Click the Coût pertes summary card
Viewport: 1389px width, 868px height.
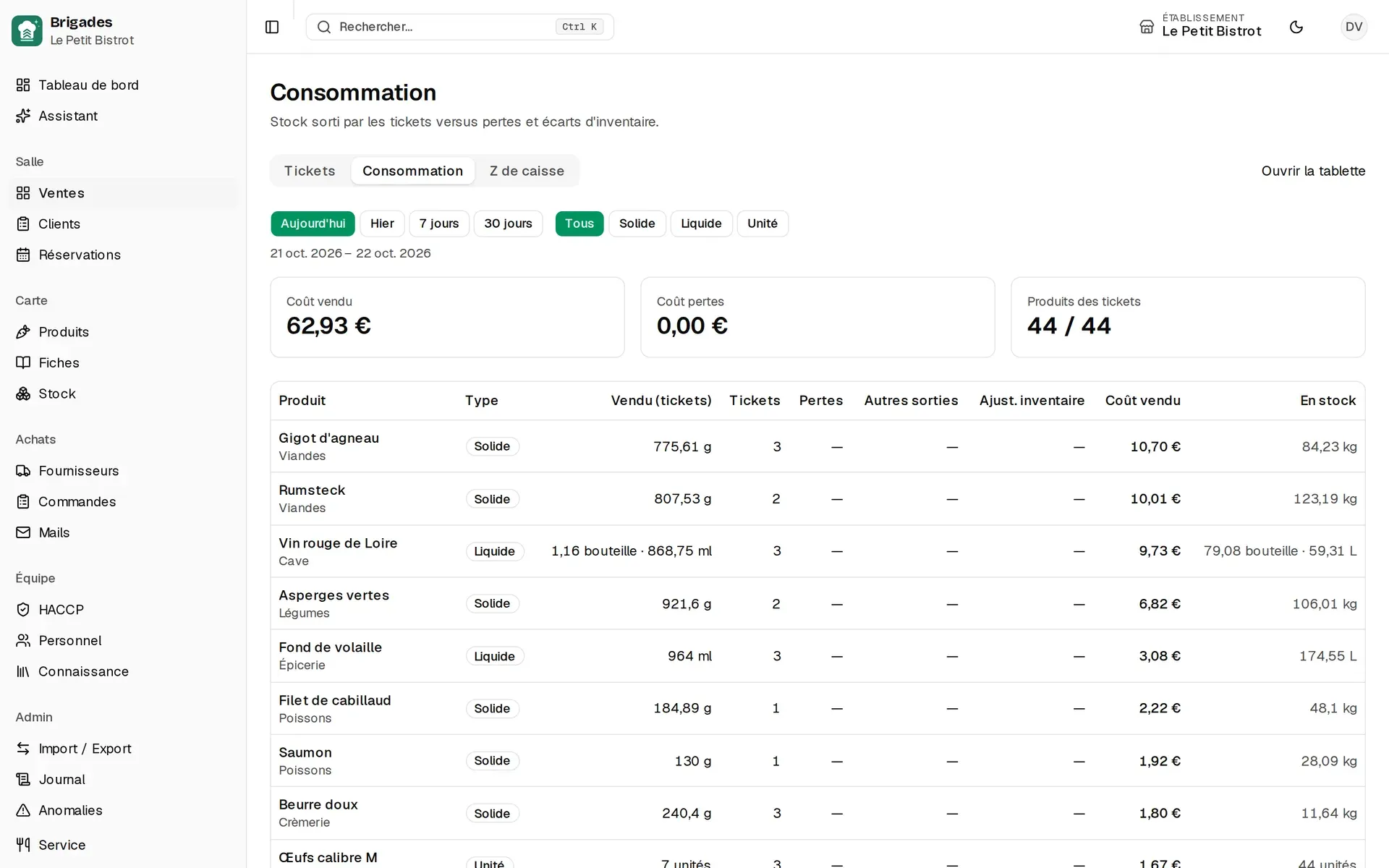(817, 318)
